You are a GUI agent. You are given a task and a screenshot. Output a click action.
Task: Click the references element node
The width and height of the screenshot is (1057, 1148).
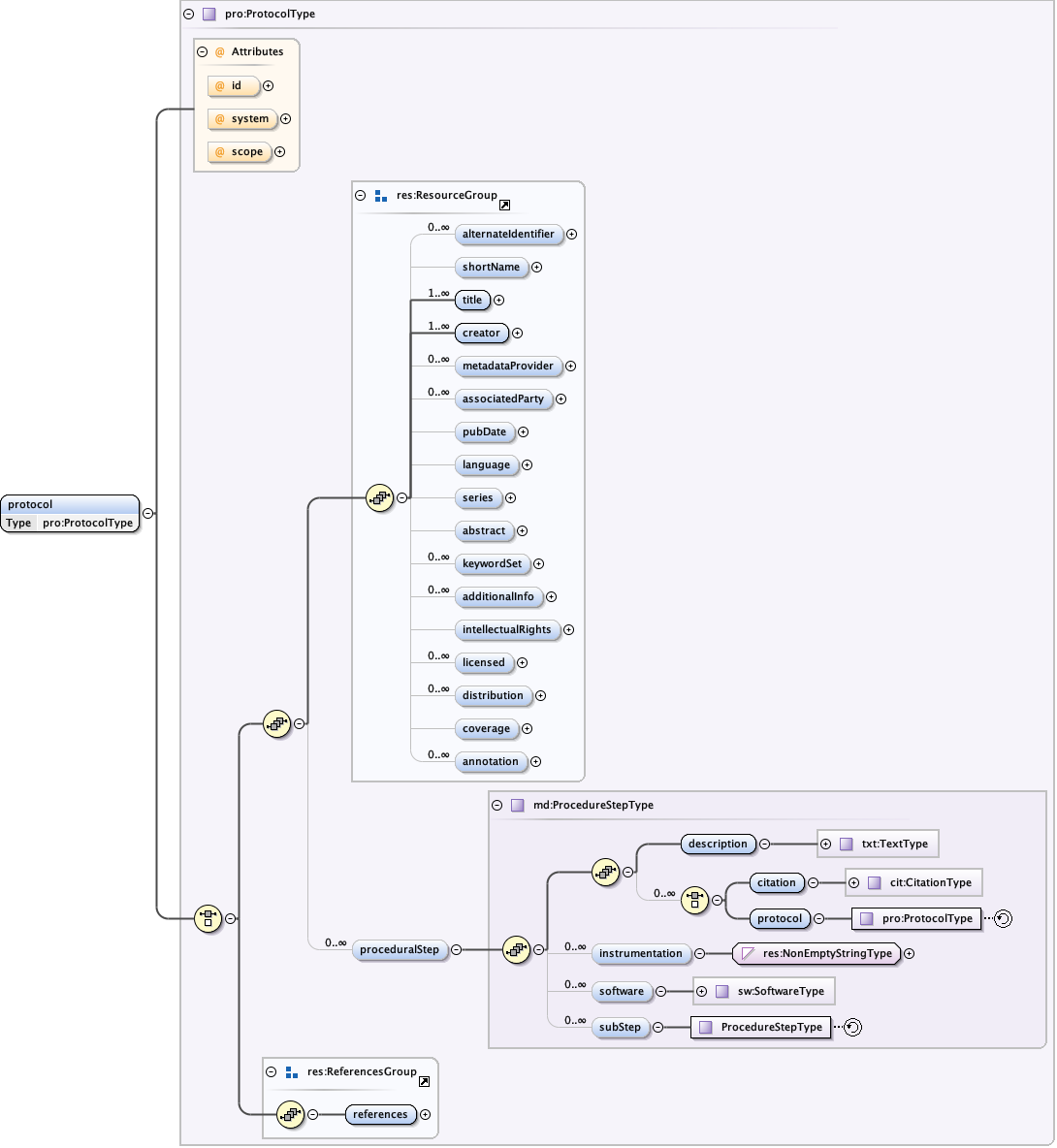pos(380,1115)
